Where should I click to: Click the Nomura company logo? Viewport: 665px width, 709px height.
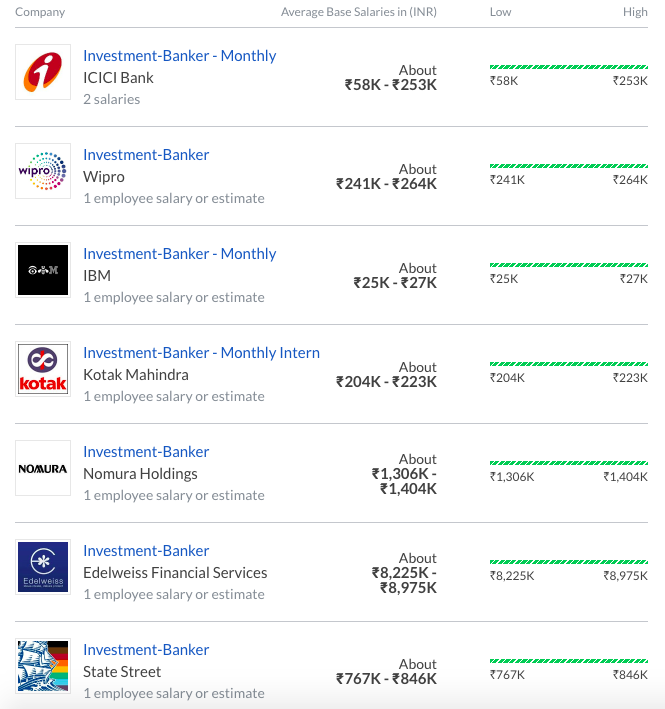pyautogui.click(x=43, y=468)
